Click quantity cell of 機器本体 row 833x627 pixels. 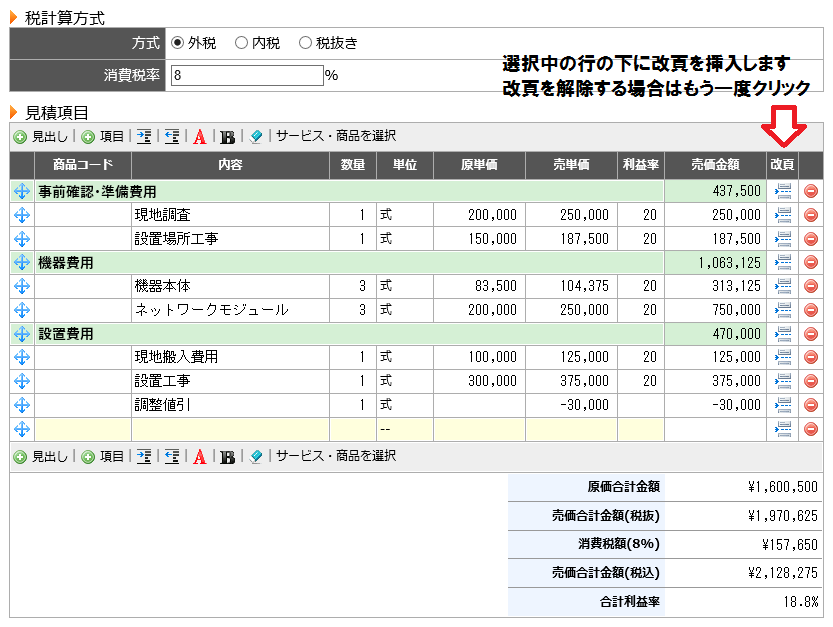(353, 286)
